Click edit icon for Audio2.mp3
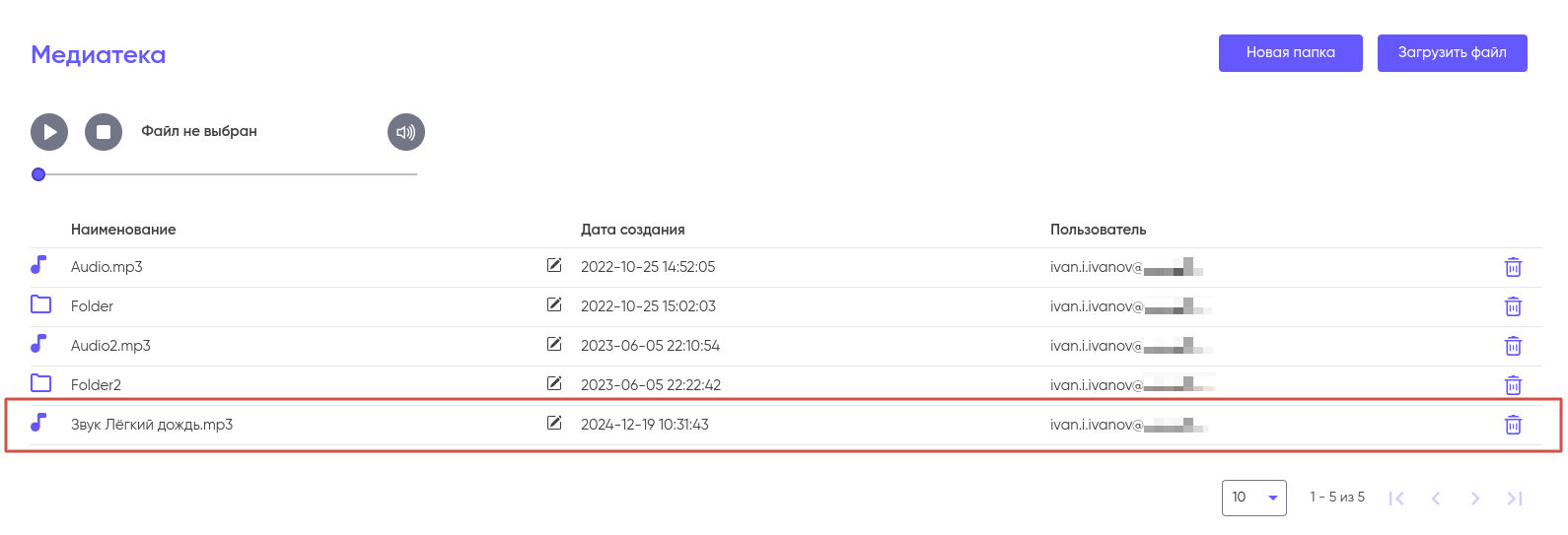Viewport: 1568px width, 535px height. (554, 344)
